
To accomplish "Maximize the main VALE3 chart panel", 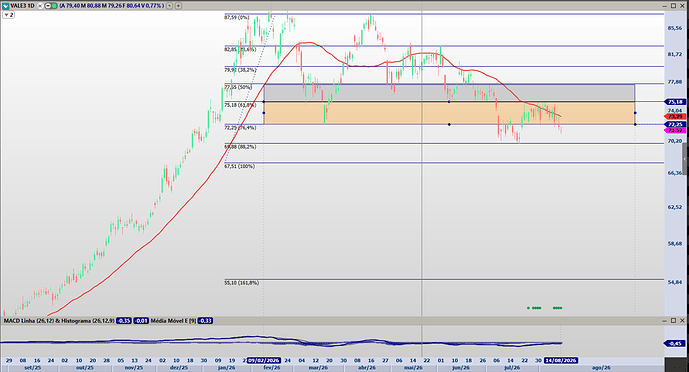I will pos(673,6).
